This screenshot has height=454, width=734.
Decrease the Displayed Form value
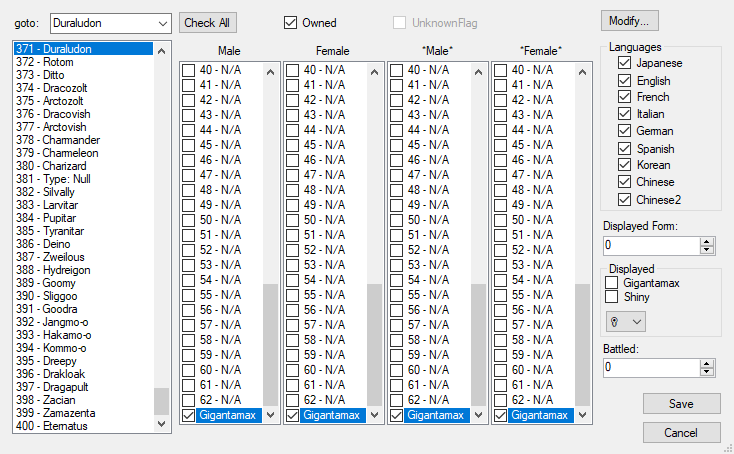pos(706,249)
